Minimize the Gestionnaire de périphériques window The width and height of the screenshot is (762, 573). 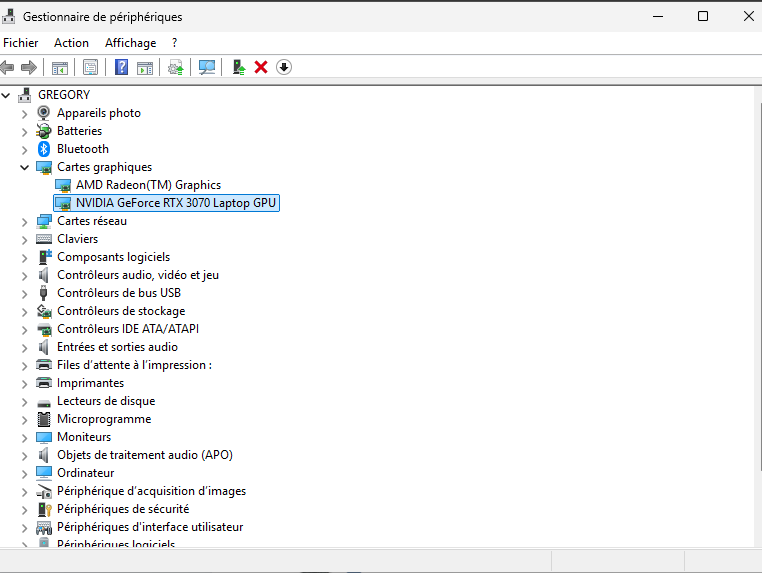tap(658, 16)
